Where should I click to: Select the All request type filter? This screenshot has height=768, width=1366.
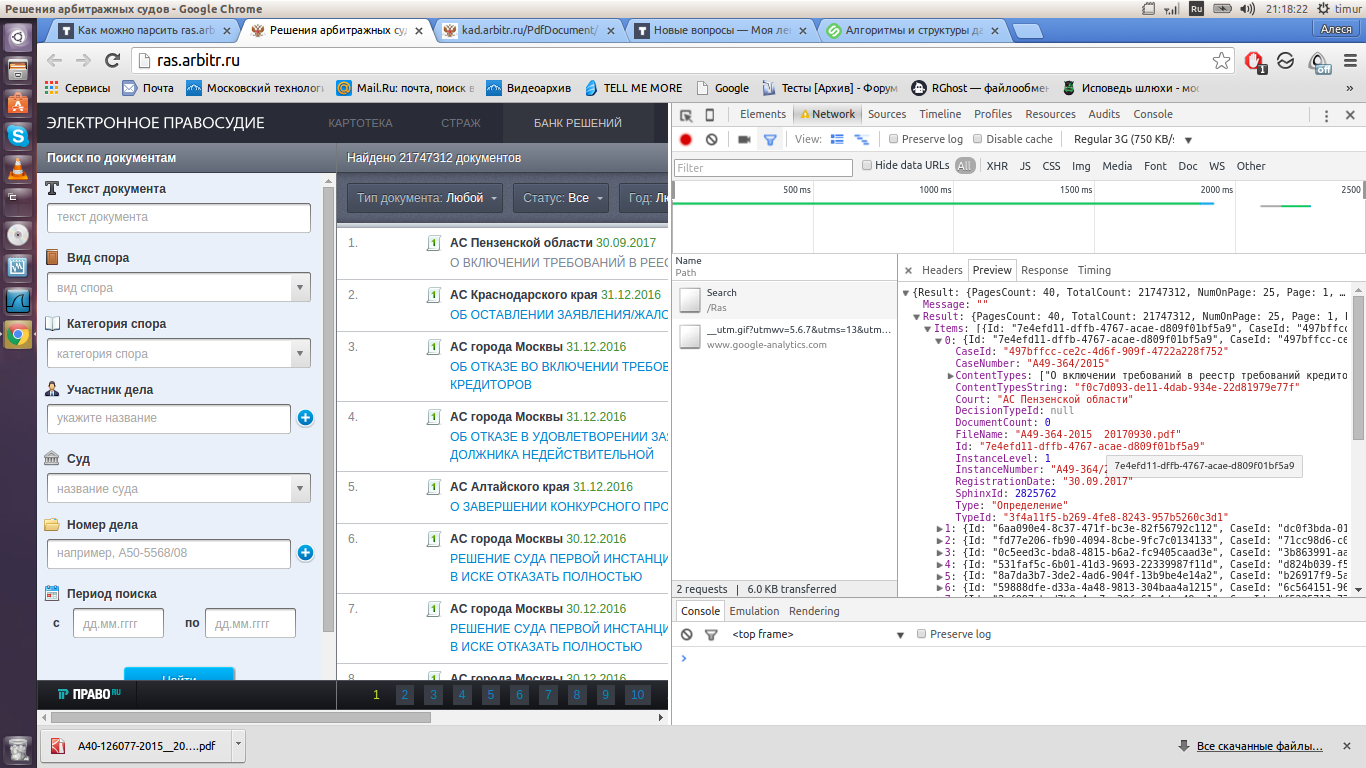pyautogui.click(x=965, y=166)
